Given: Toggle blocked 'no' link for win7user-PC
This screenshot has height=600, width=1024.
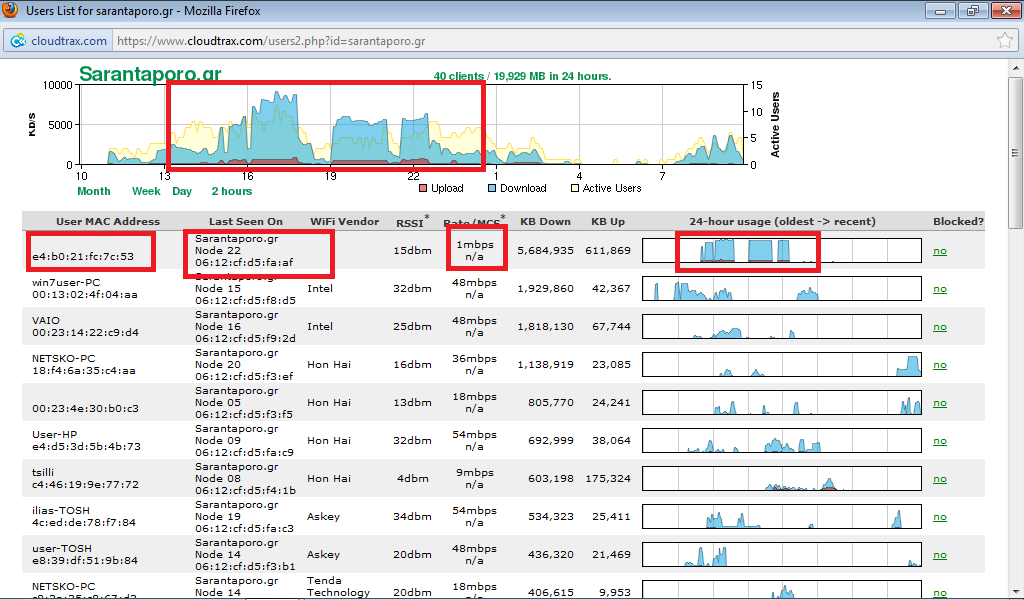Looking at the screenshot, I should (x=940, y=289).
